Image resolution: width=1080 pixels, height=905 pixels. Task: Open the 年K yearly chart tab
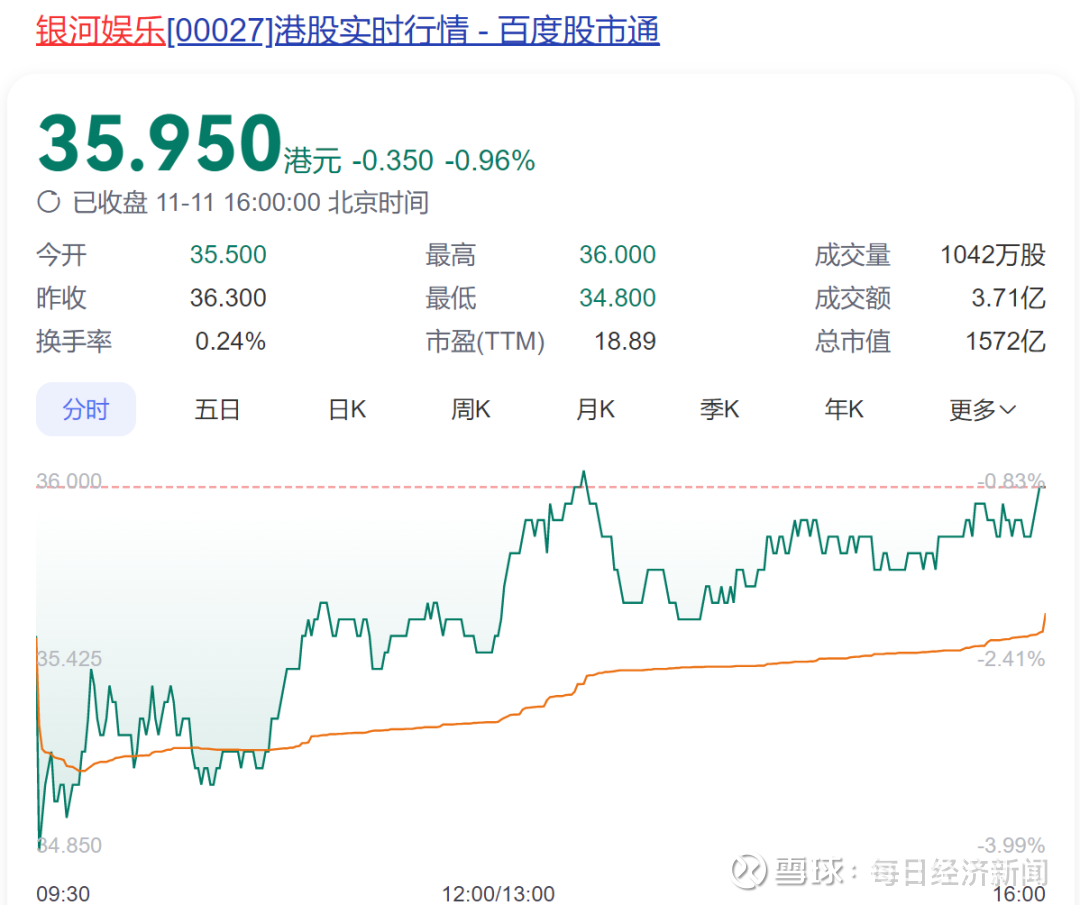coord(844,410)
